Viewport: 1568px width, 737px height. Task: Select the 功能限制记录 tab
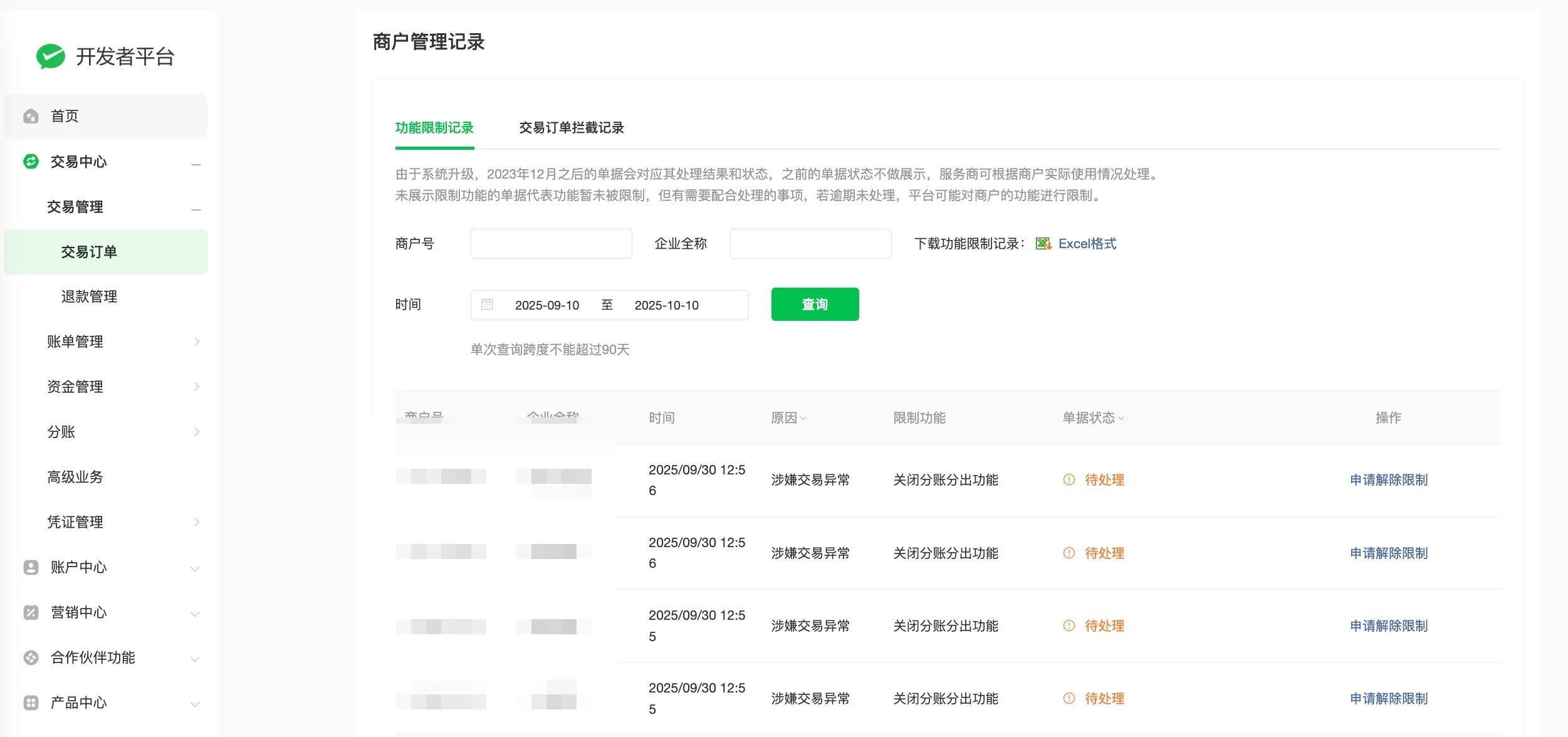[434, 128]
